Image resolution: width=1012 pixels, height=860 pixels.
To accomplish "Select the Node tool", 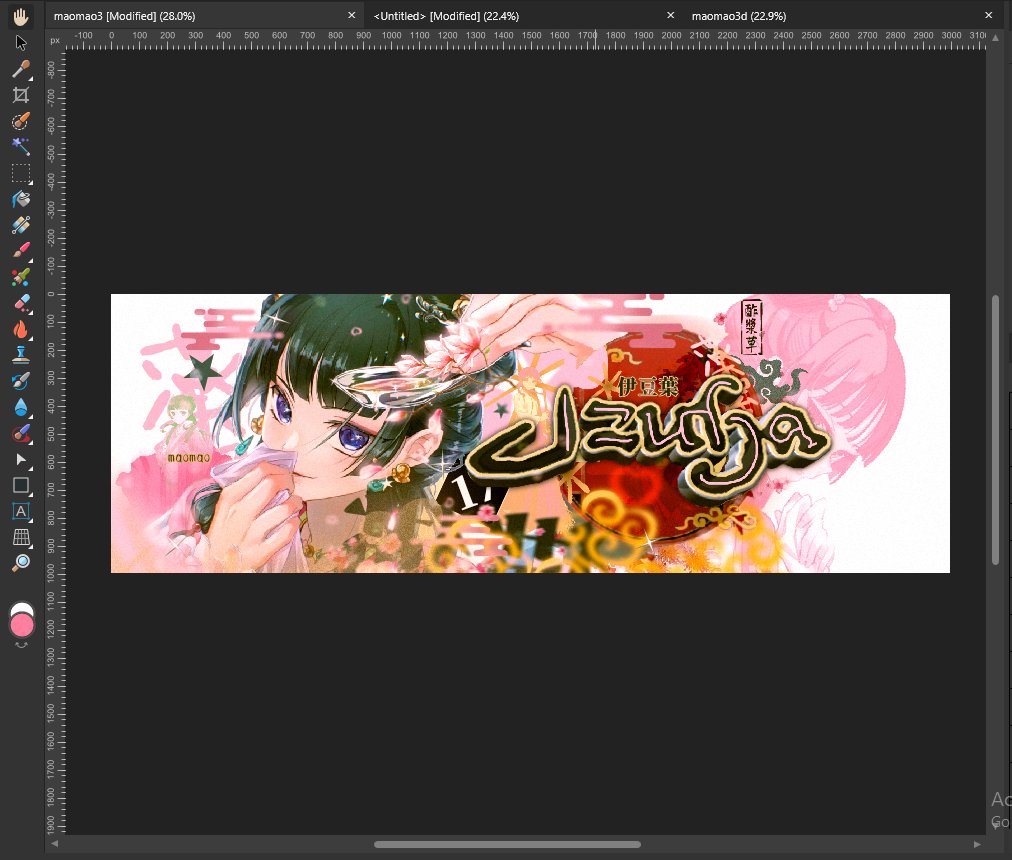I will (x=21, y=459).
